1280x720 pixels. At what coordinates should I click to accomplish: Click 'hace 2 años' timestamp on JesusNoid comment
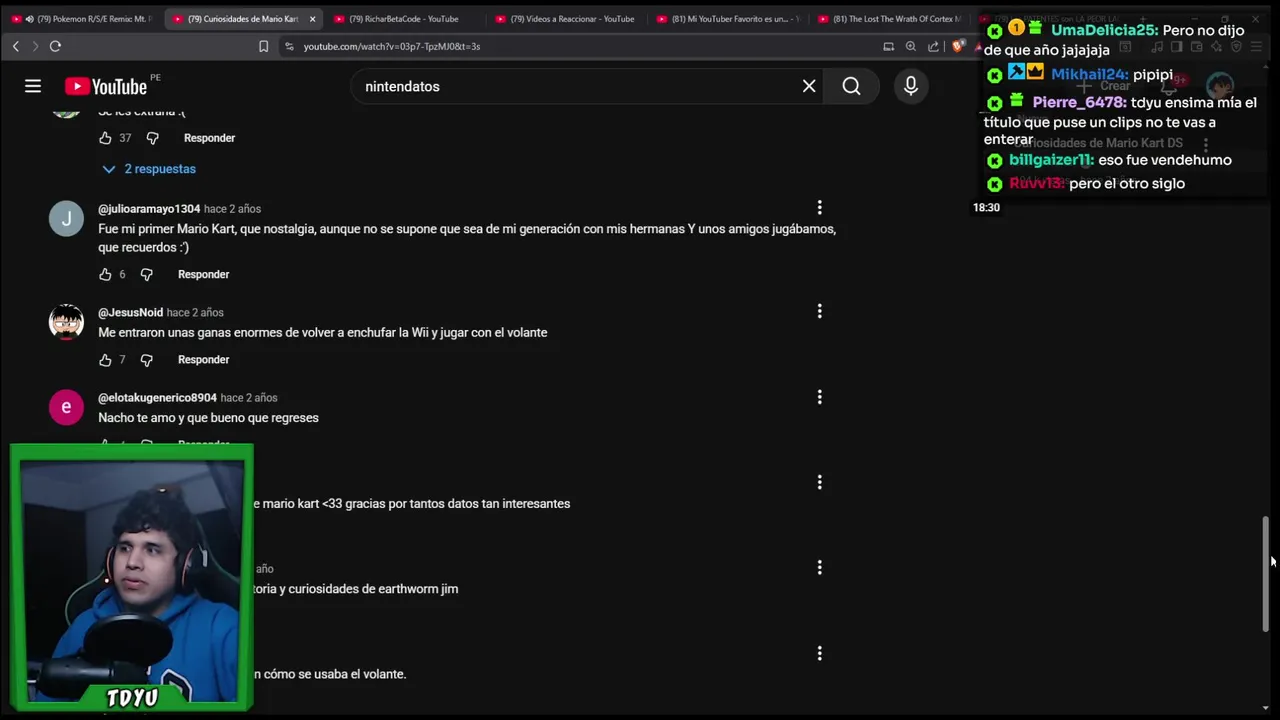(195, 313)
